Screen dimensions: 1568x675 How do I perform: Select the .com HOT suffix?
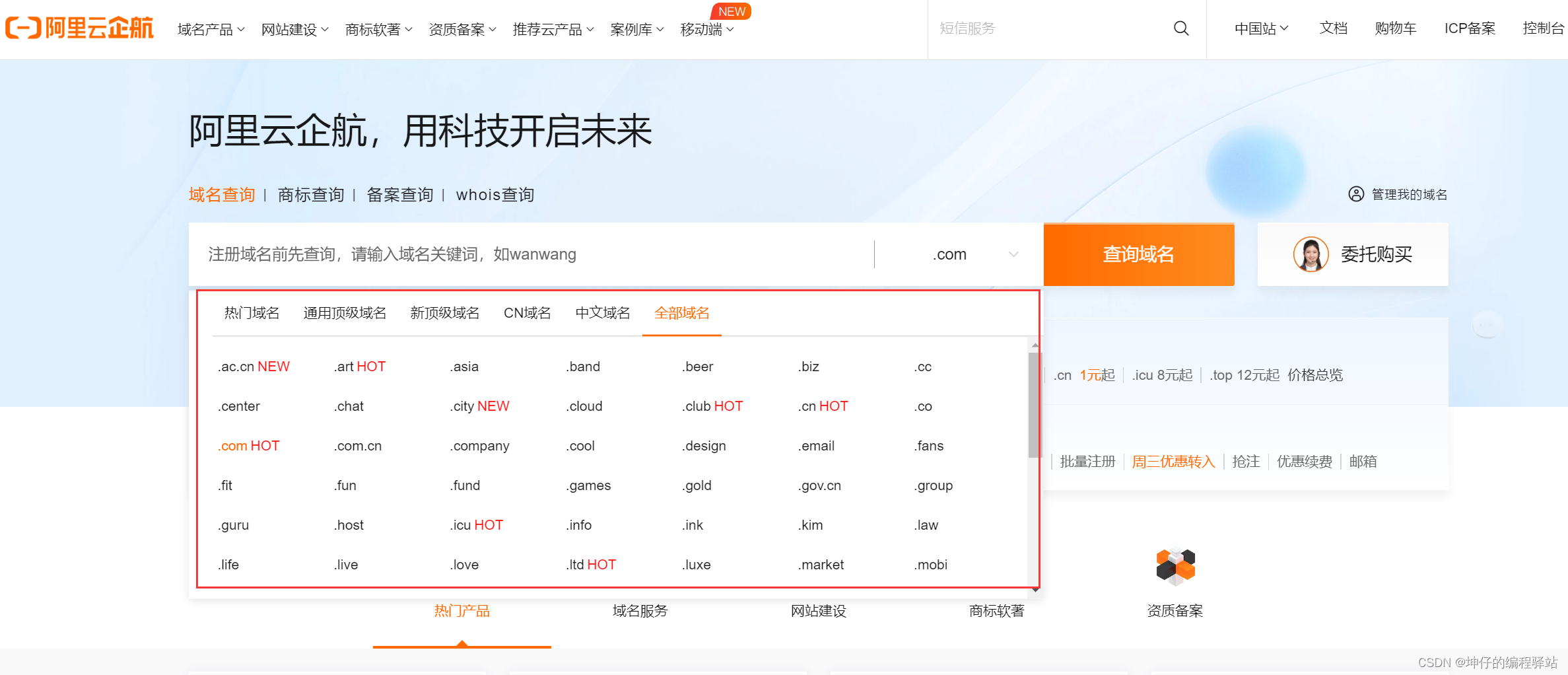[249, 446]
